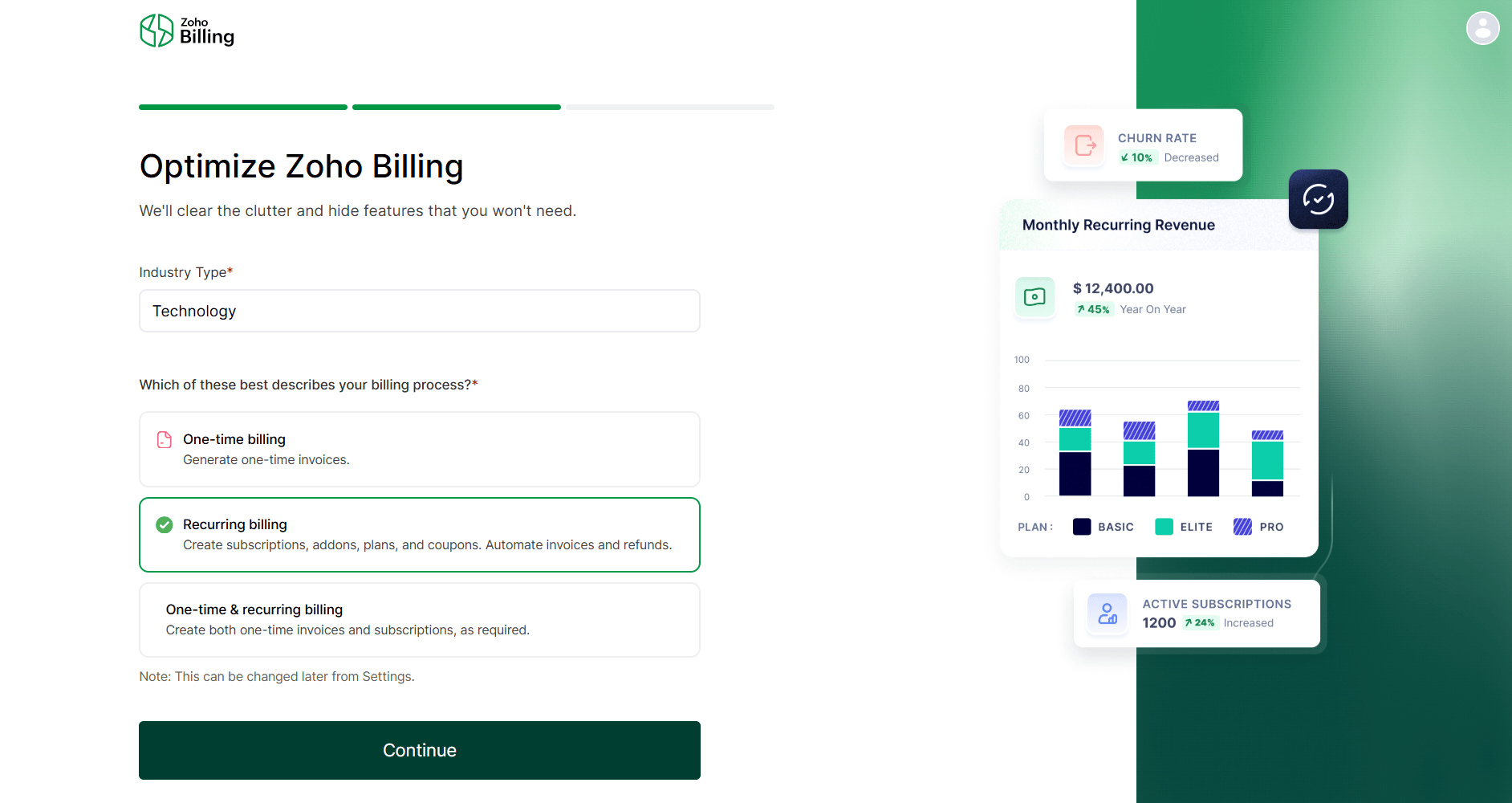Image resolution: width=1512 pixels, height=803 pixels.
Task: Click the green checkmark on Recurring billing
Action: point(165,524)
